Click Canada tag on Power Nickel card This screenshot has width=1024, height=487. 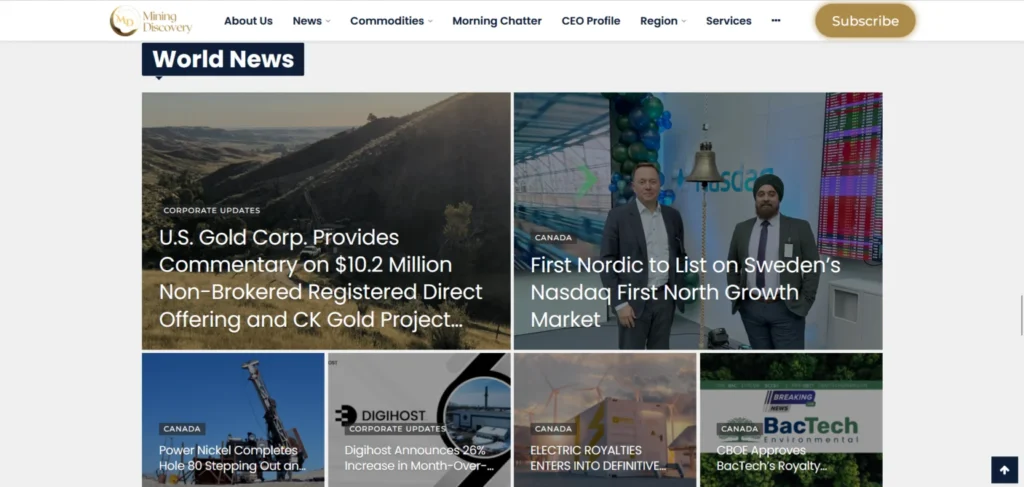(182, 429)
